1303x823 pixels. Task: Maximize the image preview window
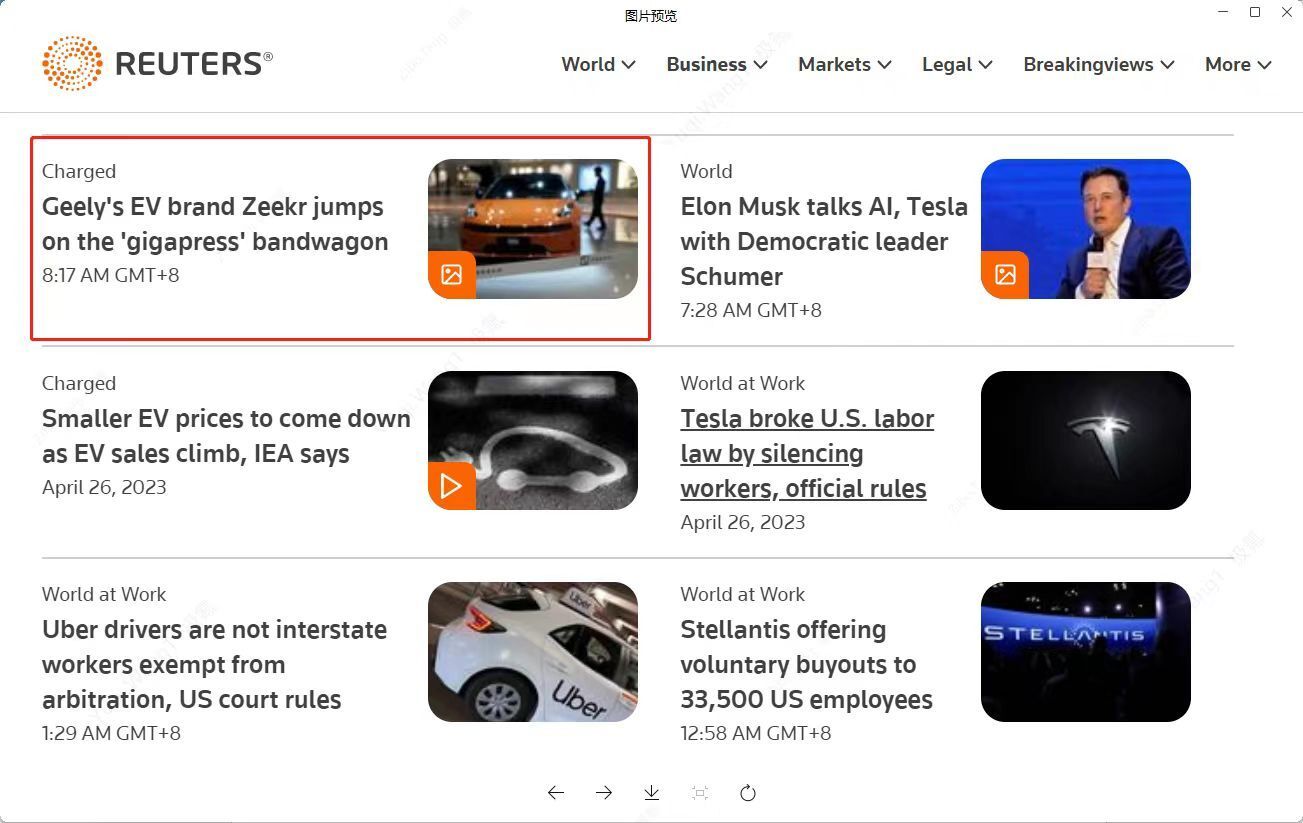coord(1255,12)
